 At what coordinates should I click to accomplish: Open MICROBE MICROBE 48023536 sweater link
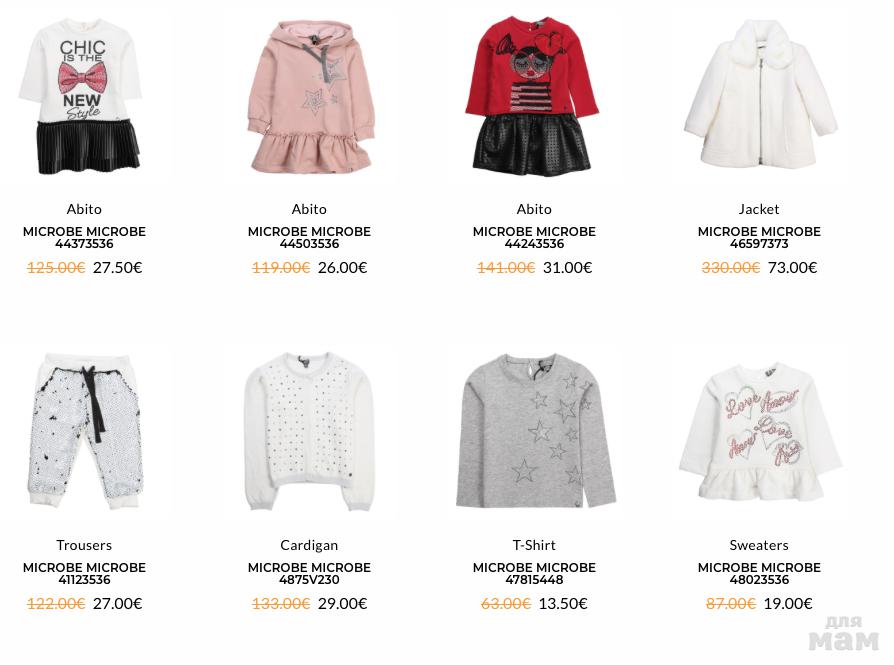759,573
